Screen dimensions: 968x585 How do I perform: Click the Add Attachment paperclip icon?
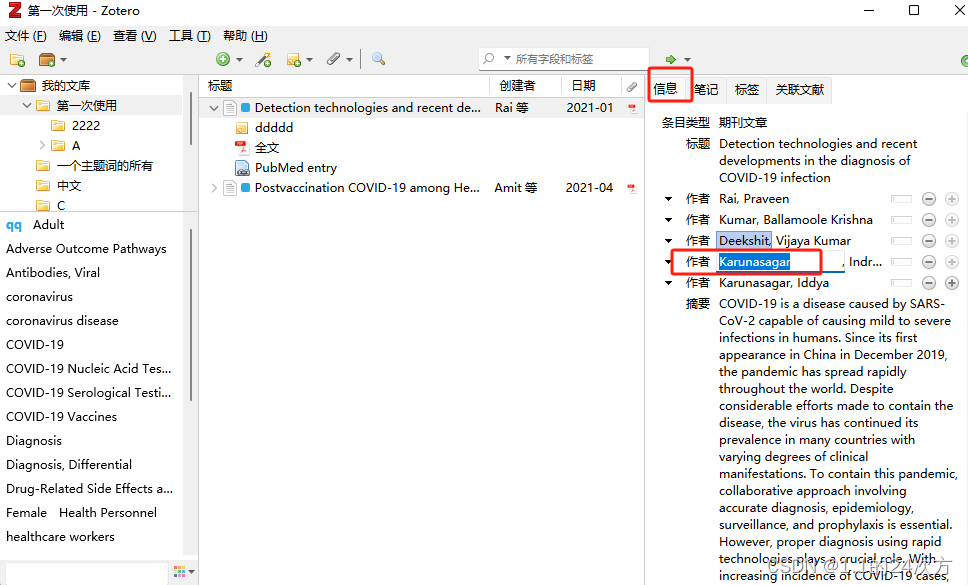click(333, 59)
